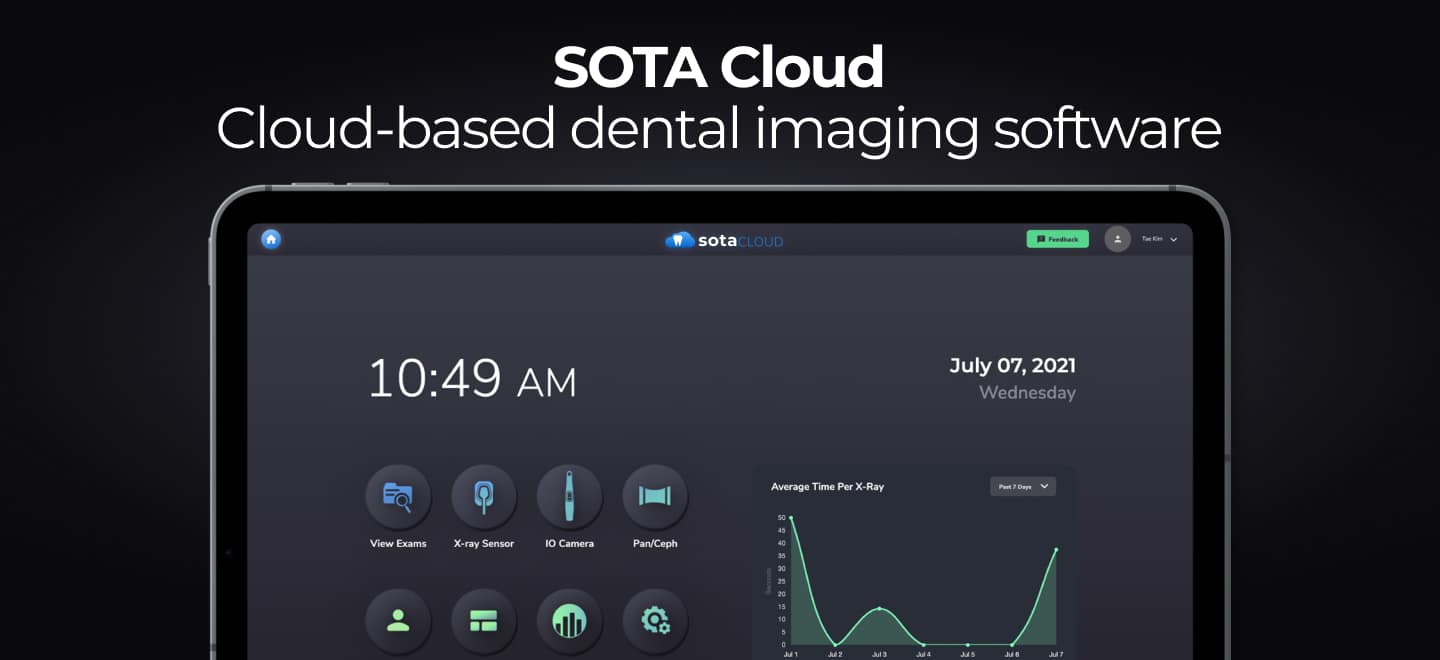Image resolution: width=1440 pixels, height=660 pixels.
Task: Click the July 07, 2021 date
Action: coord(1012,365)
